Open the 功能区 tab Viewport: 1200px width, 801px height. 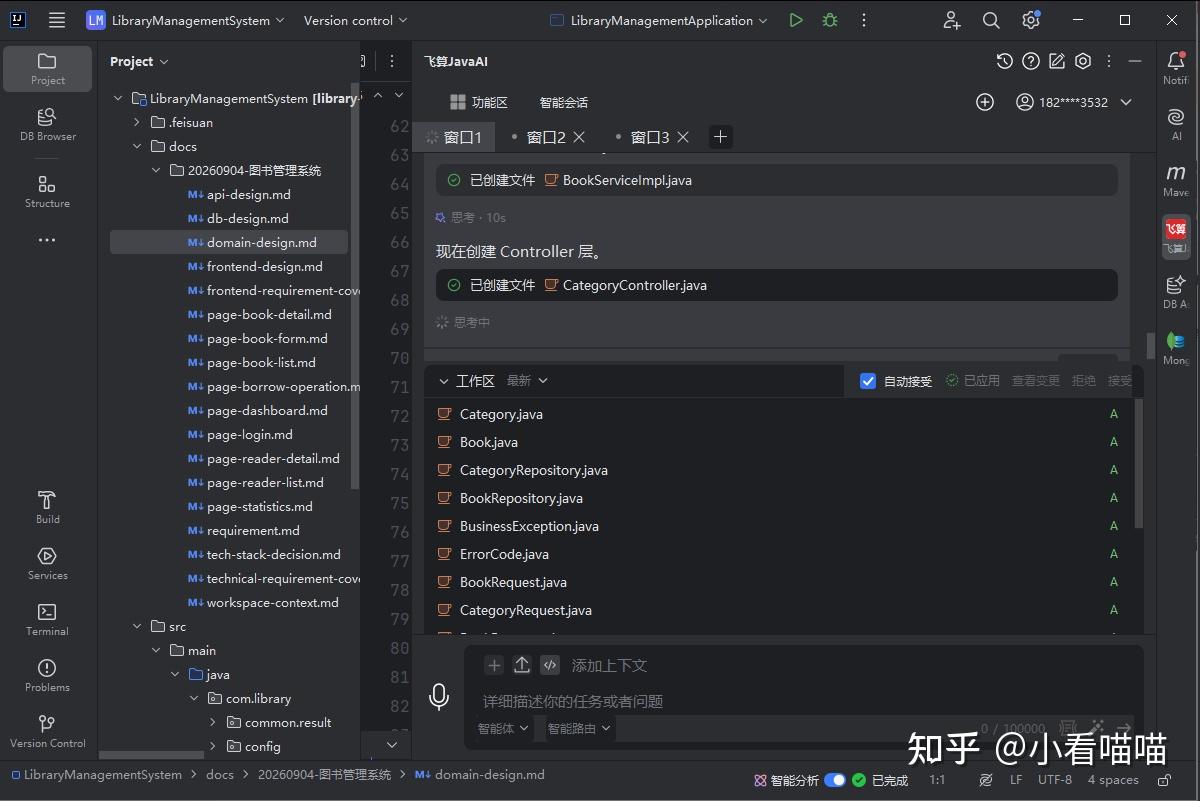coord(479,102)
